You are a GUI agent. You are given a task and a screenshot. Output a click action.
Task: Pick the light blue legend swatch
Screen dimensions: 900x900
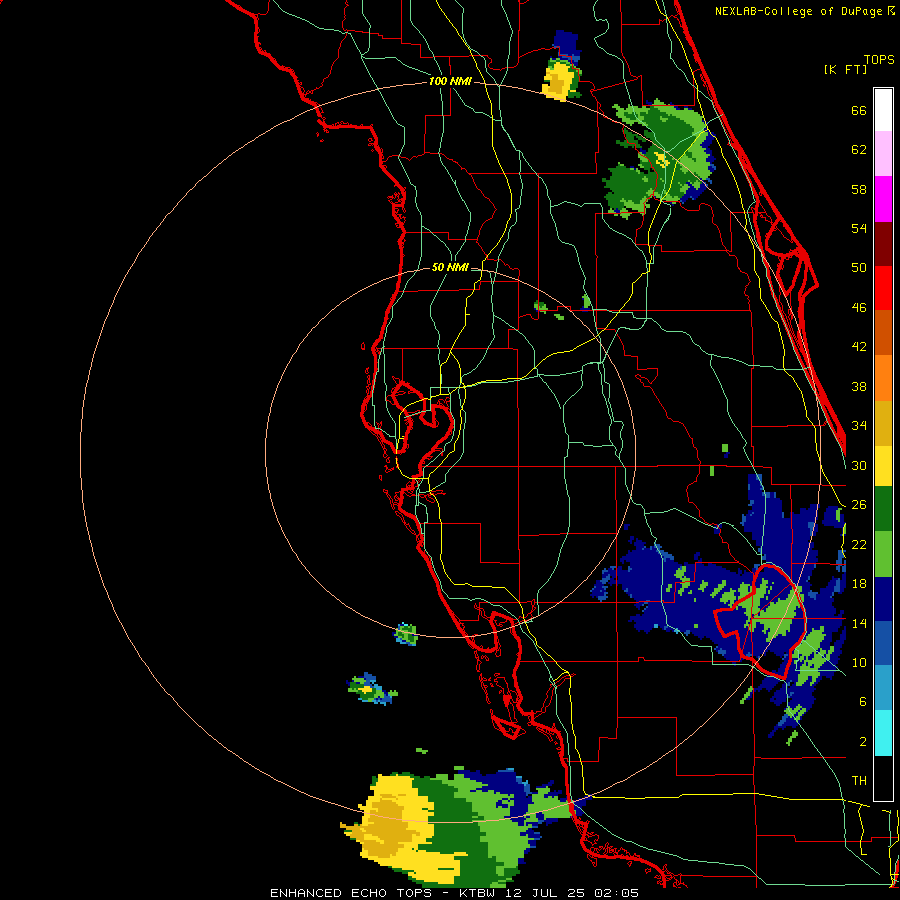point(883,688)
